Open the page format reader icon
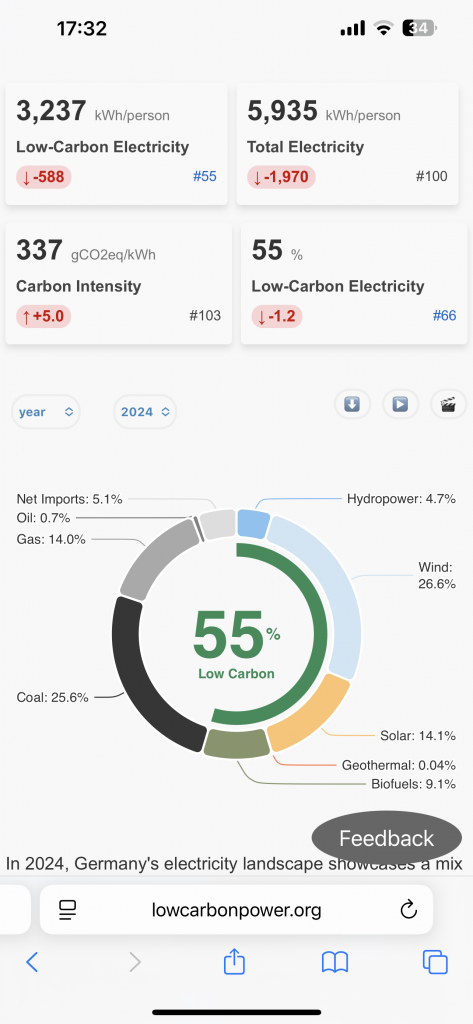This screenshot has width=473, height=1024. 67,910
